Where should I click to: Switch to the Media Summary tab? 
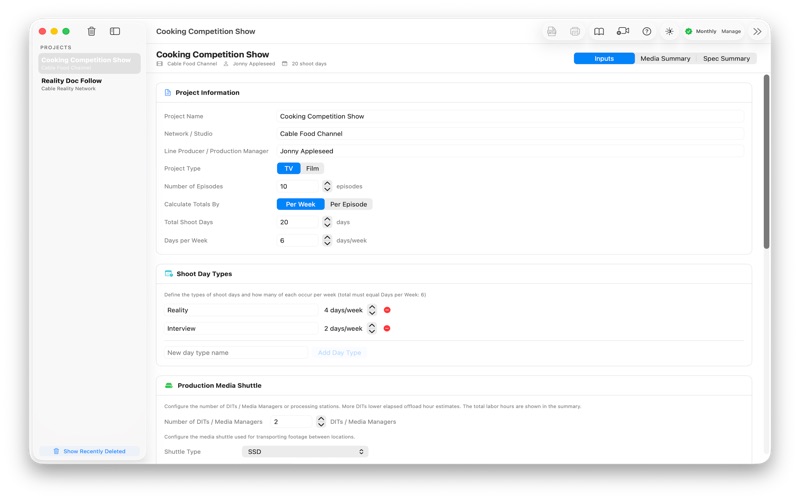665,59
